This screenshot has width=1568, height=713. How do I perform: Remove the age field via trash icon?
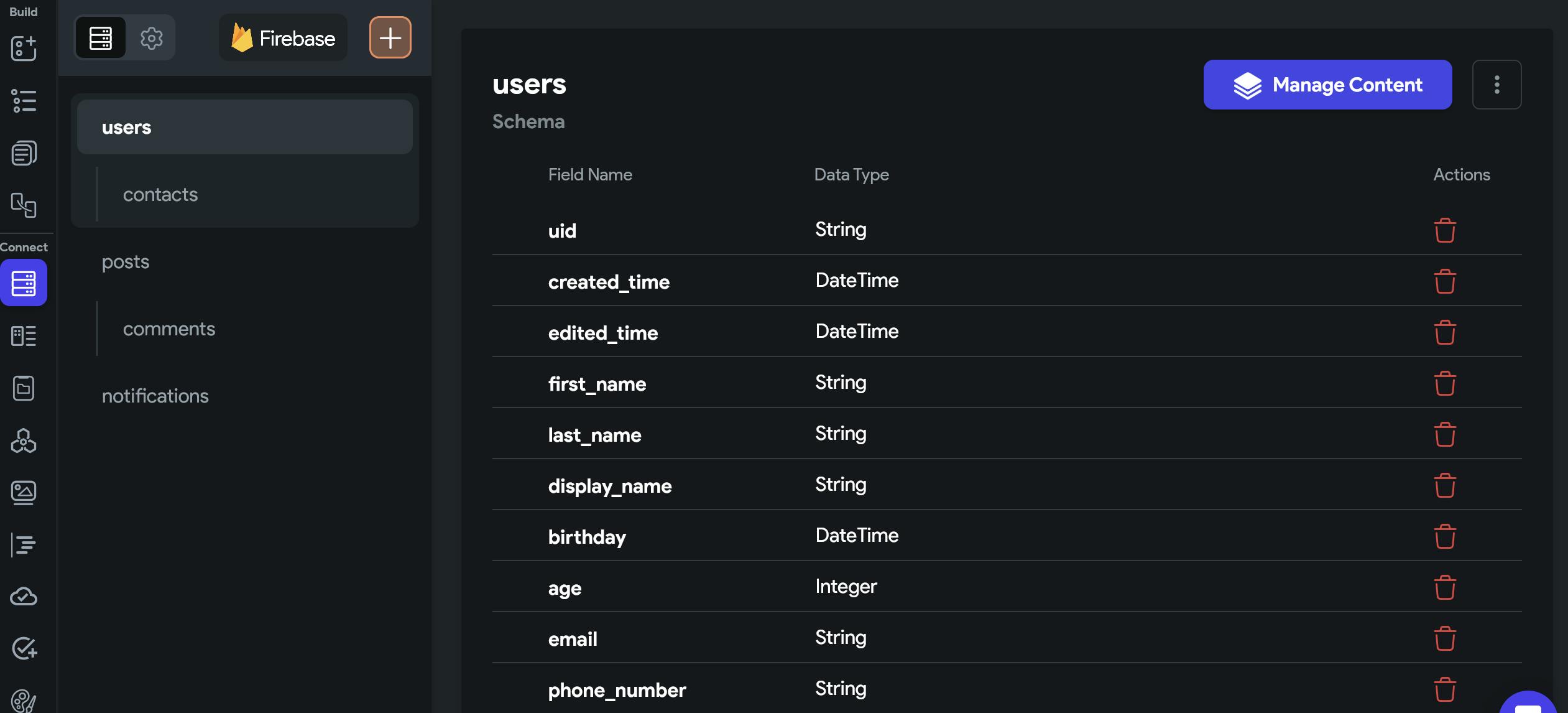point(1444,587)
